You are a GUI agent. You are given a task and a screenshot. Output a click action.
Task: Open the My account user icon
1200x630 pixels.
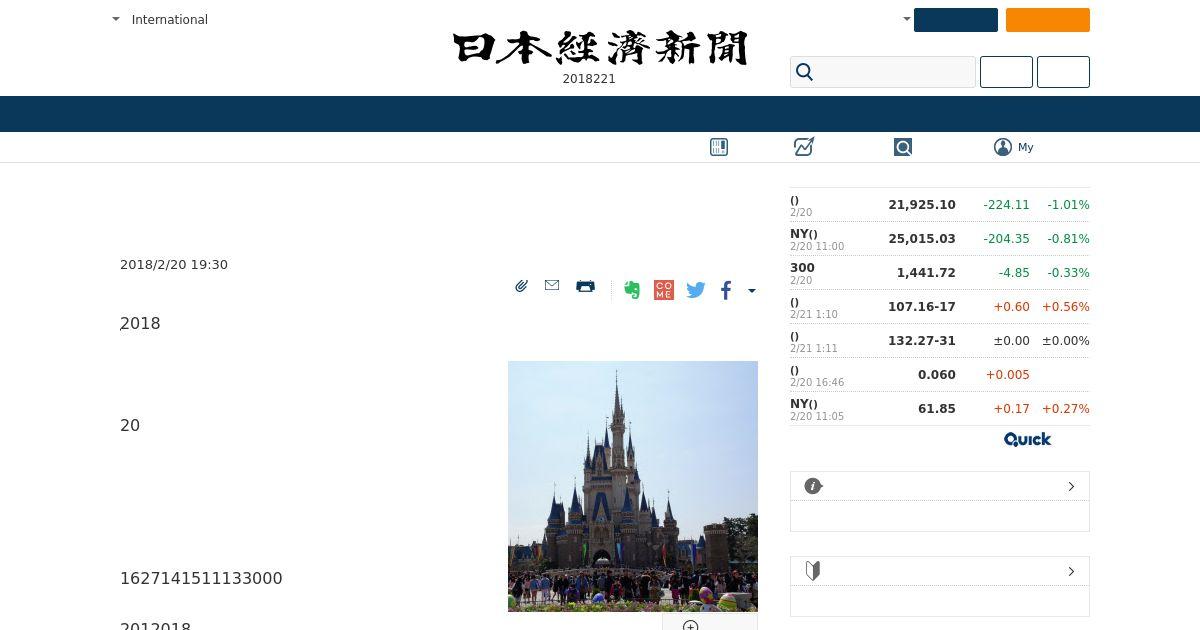click(1003, 147)
